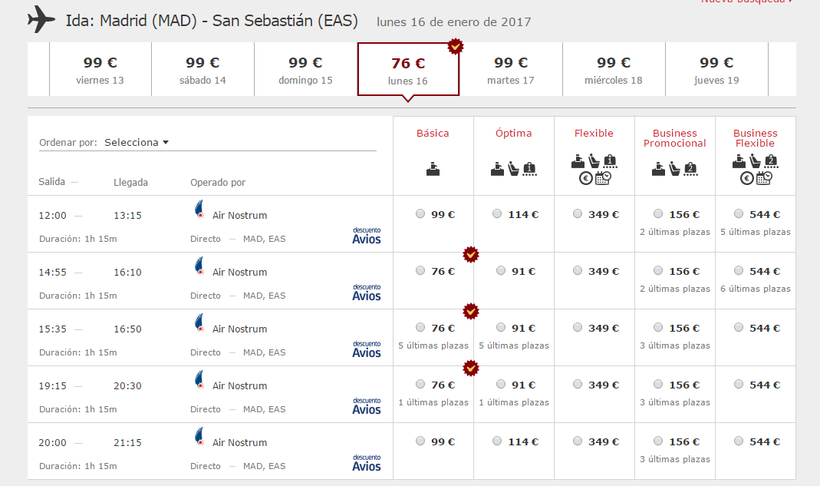Choose the 544 € Business Flexible fare at 15:35
Screen dimensions: 820x486
tap(739, 328)
